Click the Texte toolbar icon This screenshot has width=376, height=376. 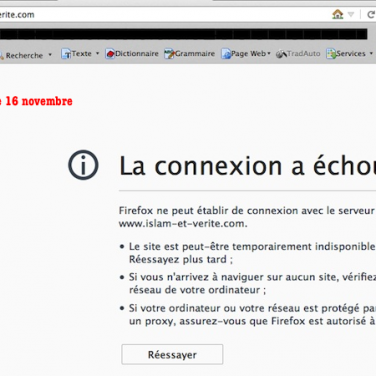coord(66,54)
